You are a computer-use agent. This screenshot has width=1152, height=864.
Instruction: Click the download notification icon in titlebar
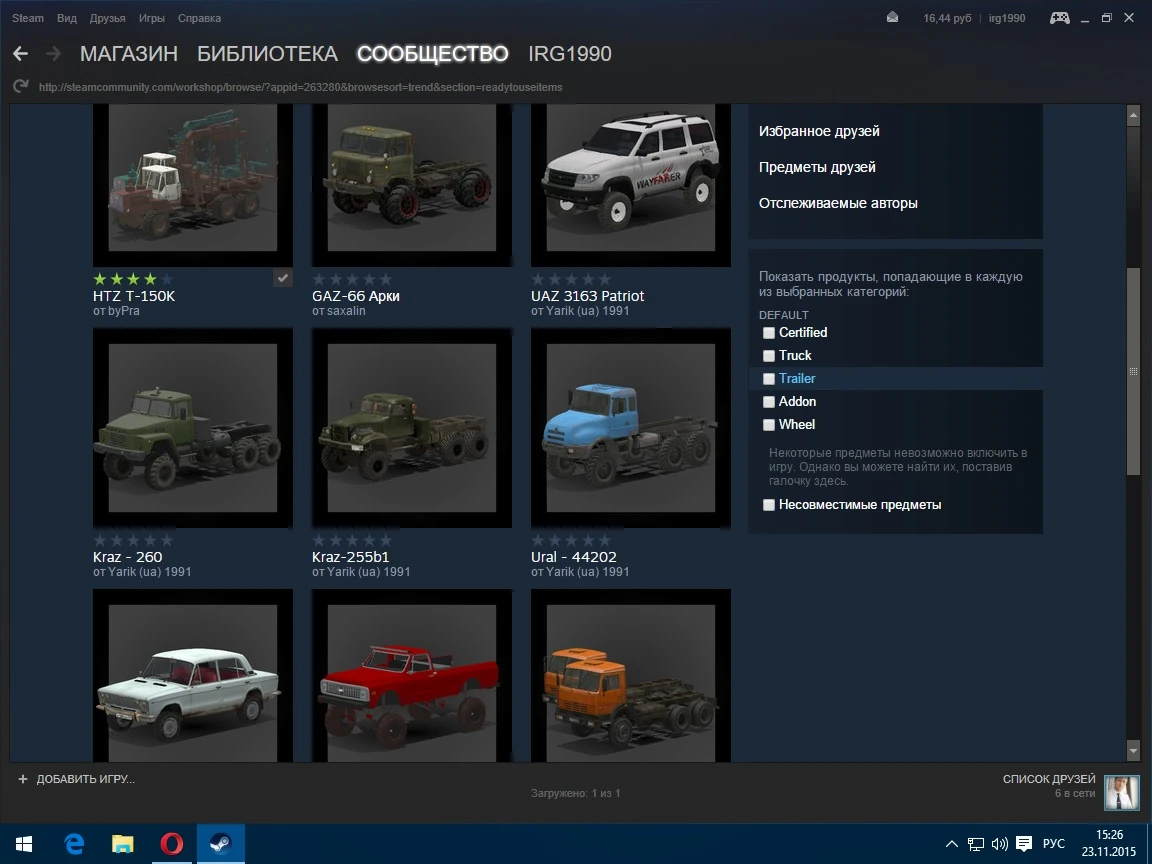893,17
